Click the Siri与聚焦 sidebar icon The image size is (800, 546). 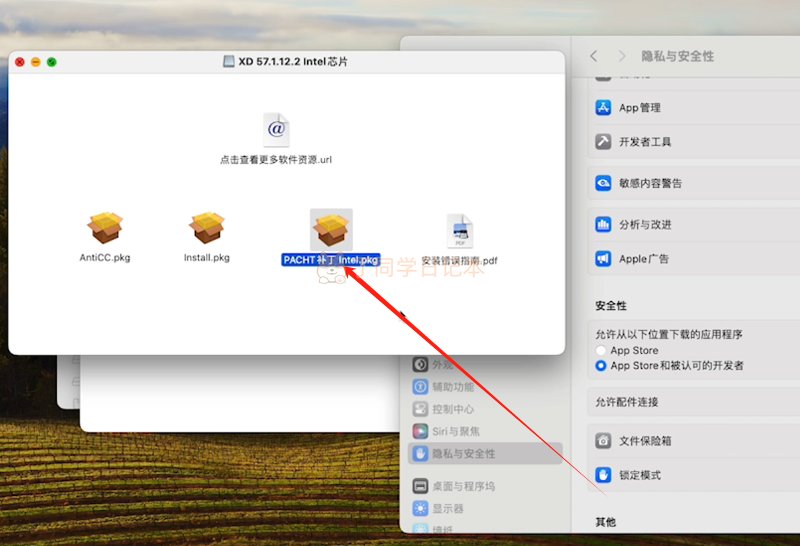tap(420, 431)
